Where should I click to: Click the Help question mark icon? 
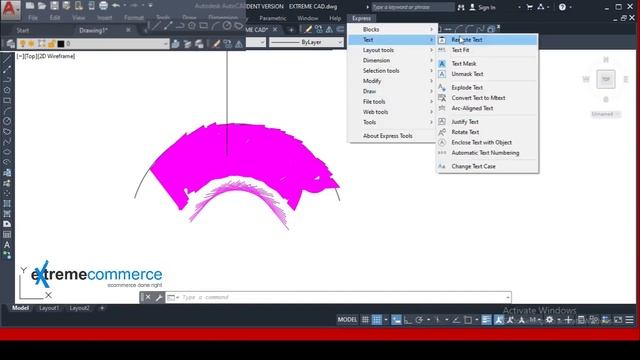pyautogui.click(x=562, y=7)
